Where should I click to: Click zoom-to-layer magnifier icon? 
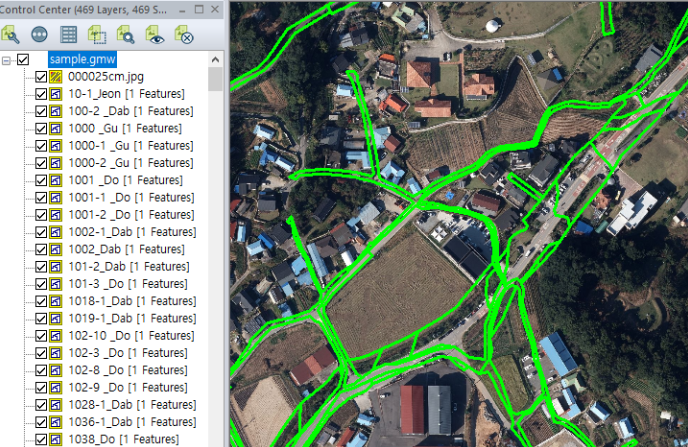coord(126,35)
